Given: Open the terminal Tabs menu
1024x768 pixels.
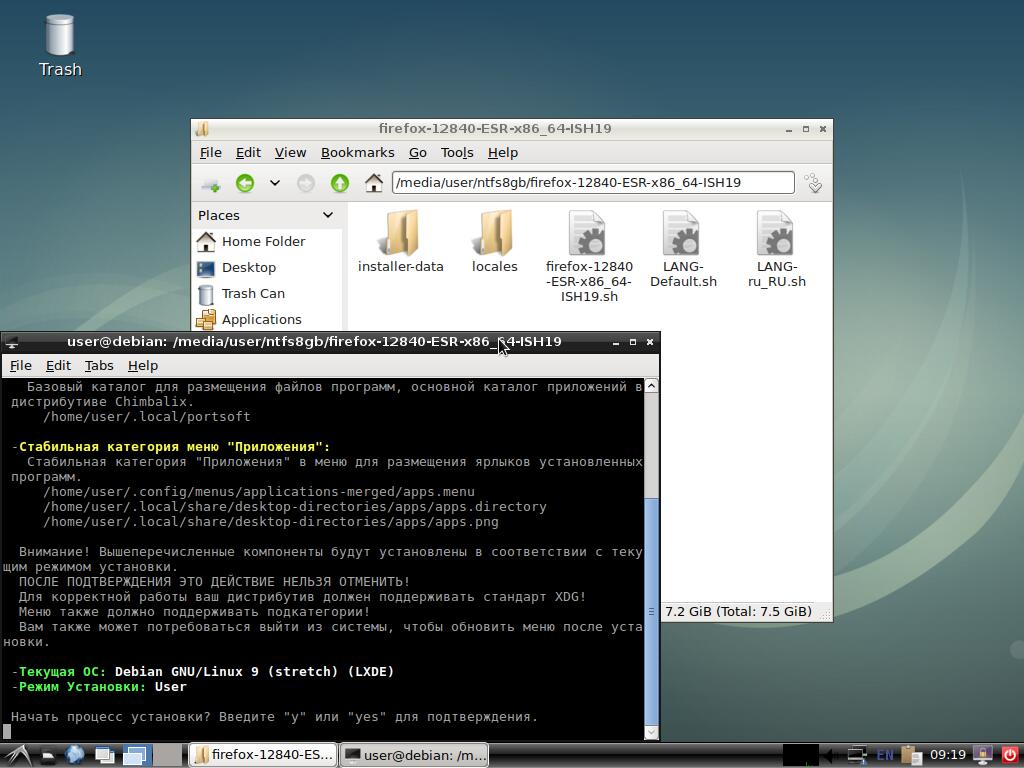Looking at the screenshot, I should [98, 365].
